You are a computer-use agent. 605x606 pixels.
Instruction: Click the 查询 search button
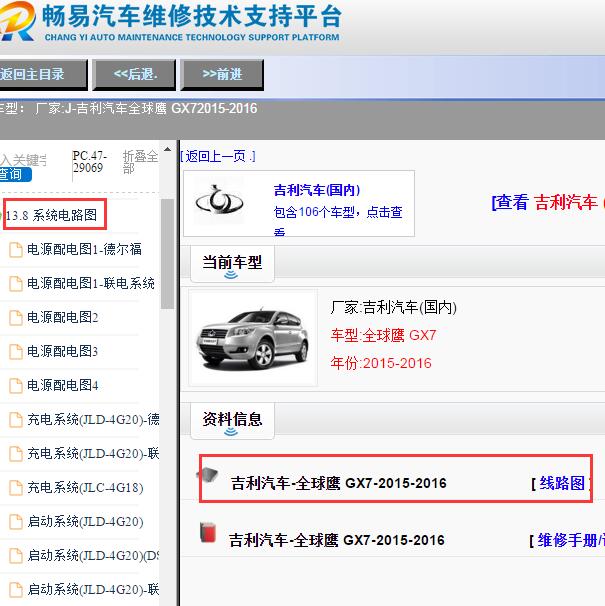click(15, 174)
